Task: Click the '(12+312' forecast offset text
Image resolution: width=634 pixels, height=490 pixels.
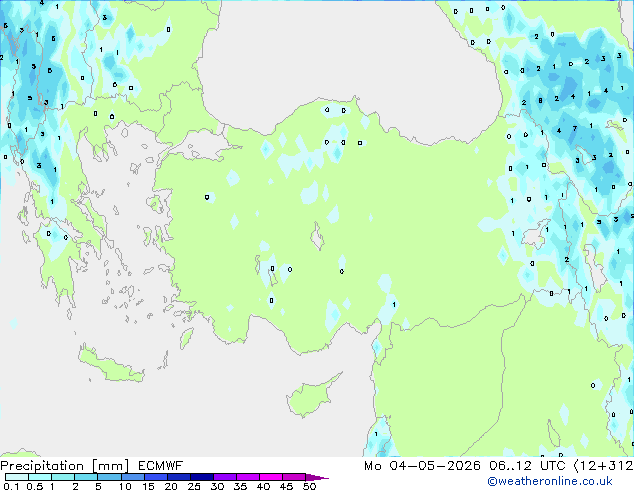Action: (x=603, y=466)
